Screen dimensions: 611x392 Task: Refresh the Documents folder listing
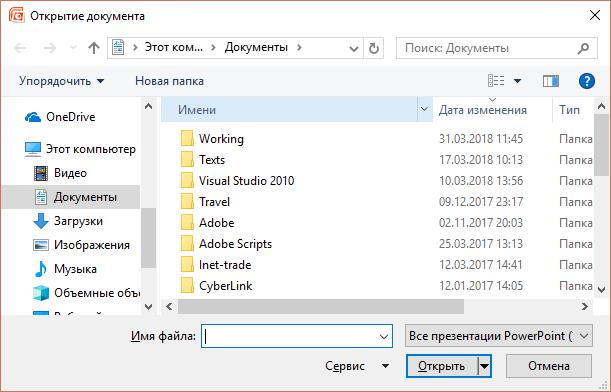coord(374,48)
